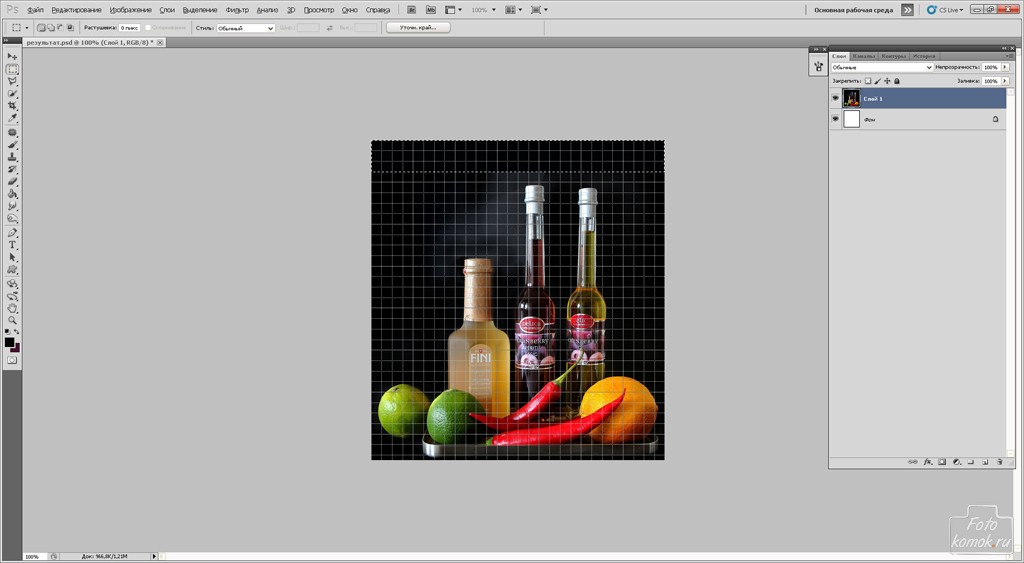The image size is (1024, 563).
Task: Choose the Clone Stamp tool
Action: [x=13, y=157]
